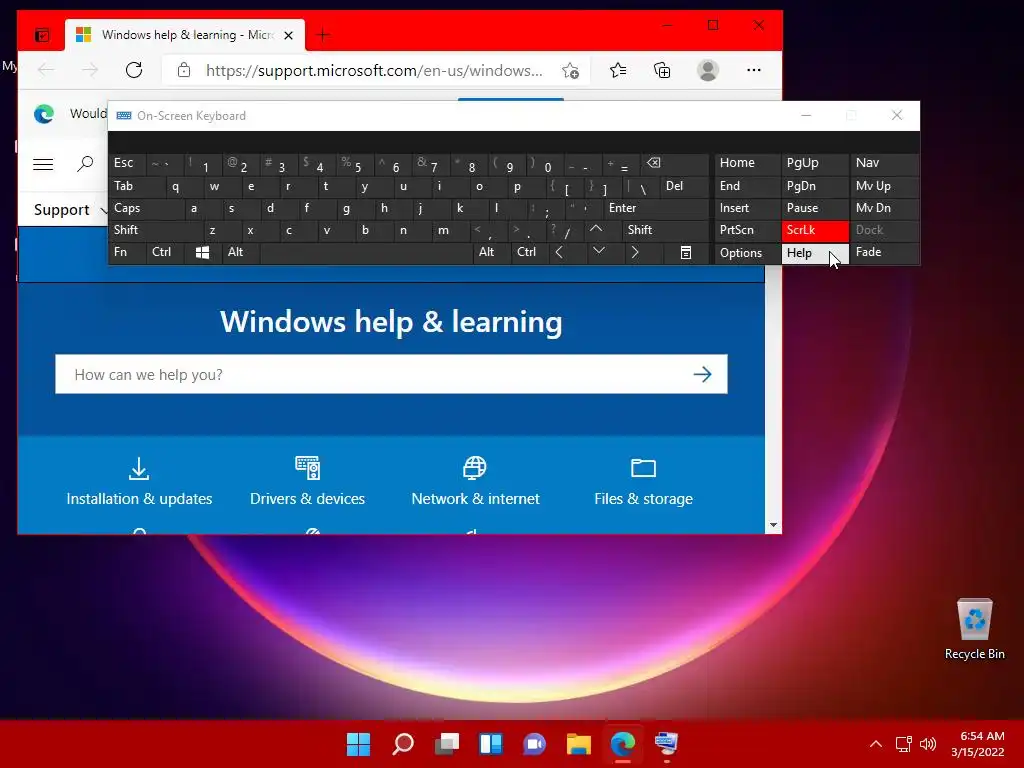Open Network & internet category

pyautogui.click(x=475, y=483)
